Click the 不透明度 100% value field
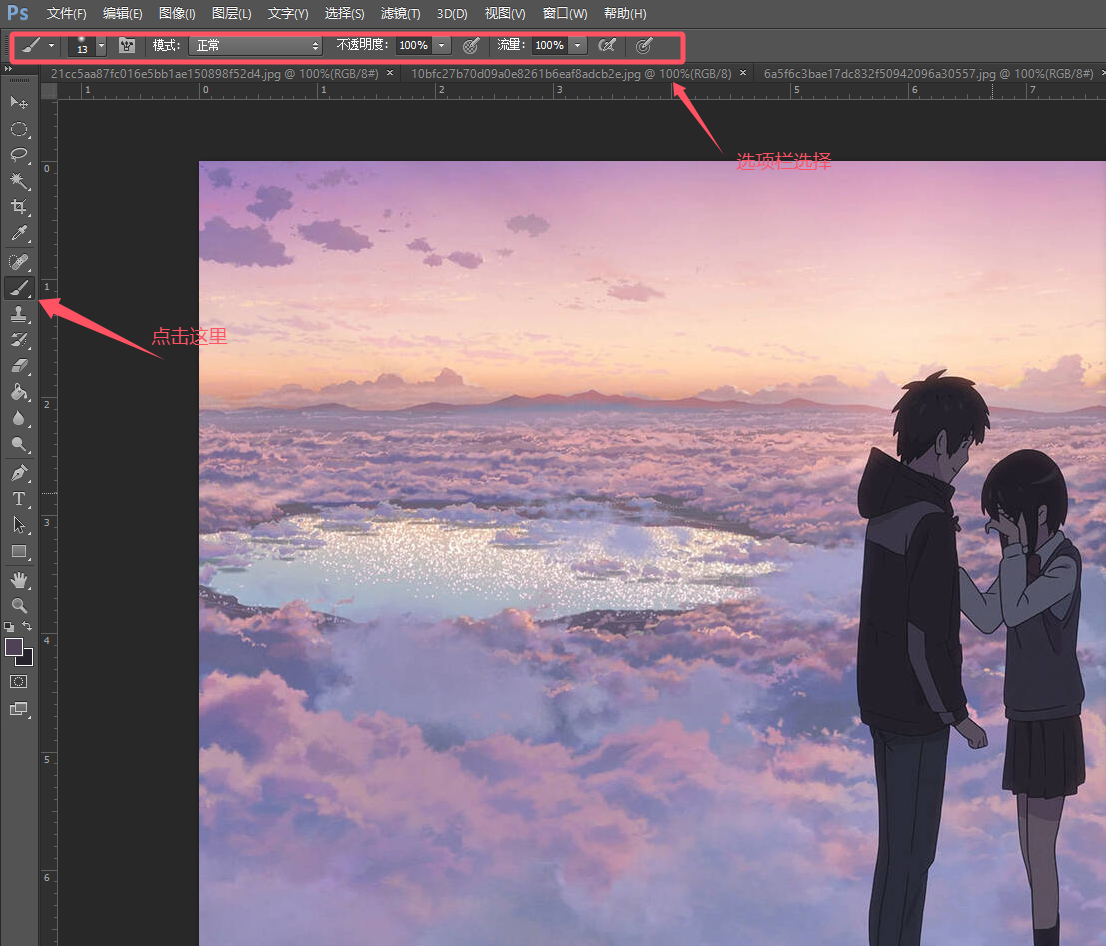This screenshot has height=946, width=1106. pyautogui.click(x=413, y=46)
